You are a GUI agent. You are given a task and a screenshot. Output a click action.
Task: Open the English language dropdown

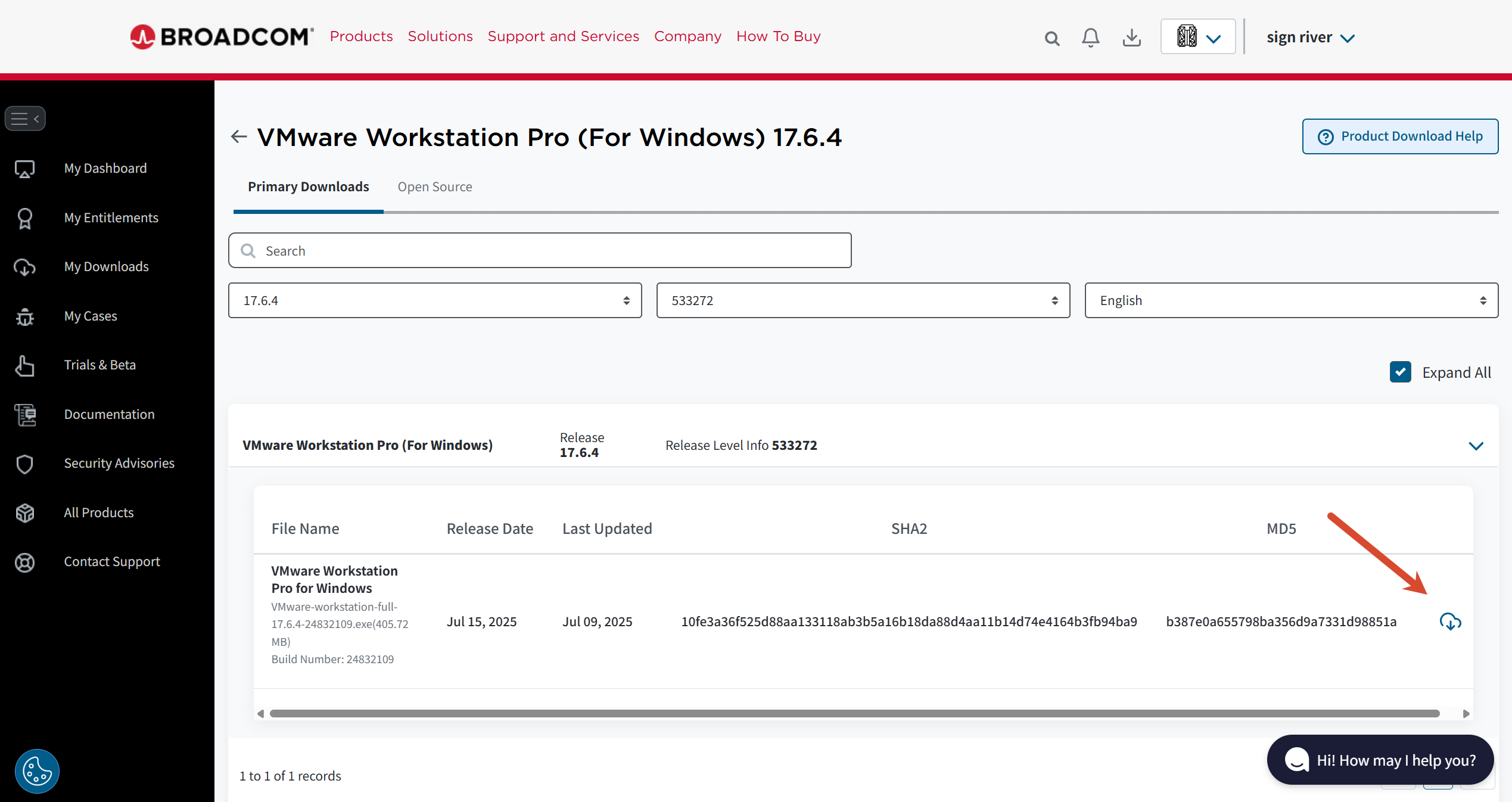(x=1292, y=300)
